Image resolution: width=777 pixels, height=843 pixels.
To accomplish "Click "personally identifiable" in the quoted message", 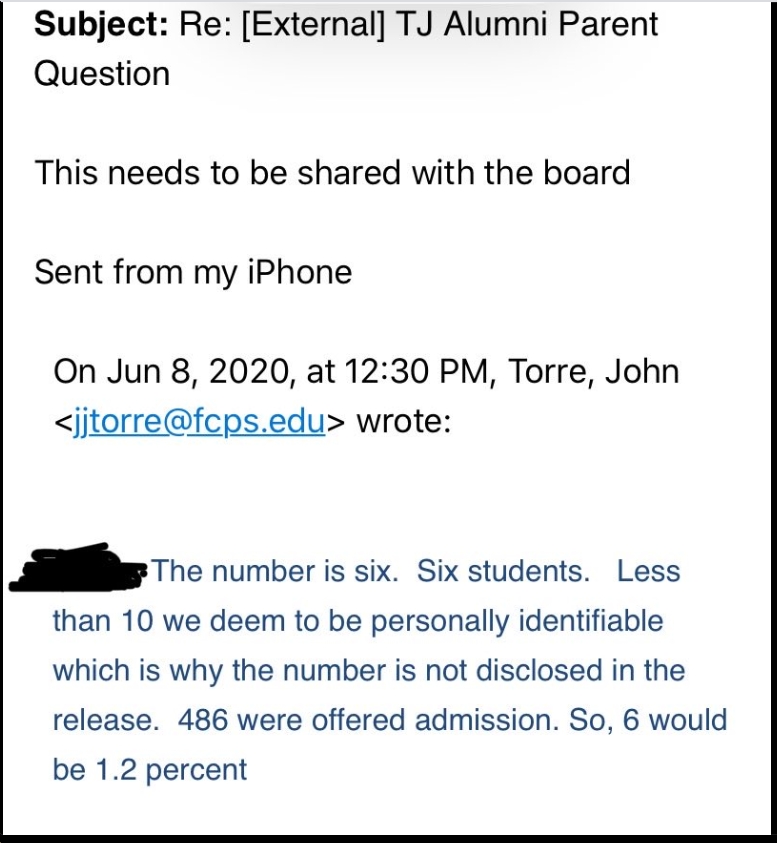I will pyautogui.click(x=517, y=621).
